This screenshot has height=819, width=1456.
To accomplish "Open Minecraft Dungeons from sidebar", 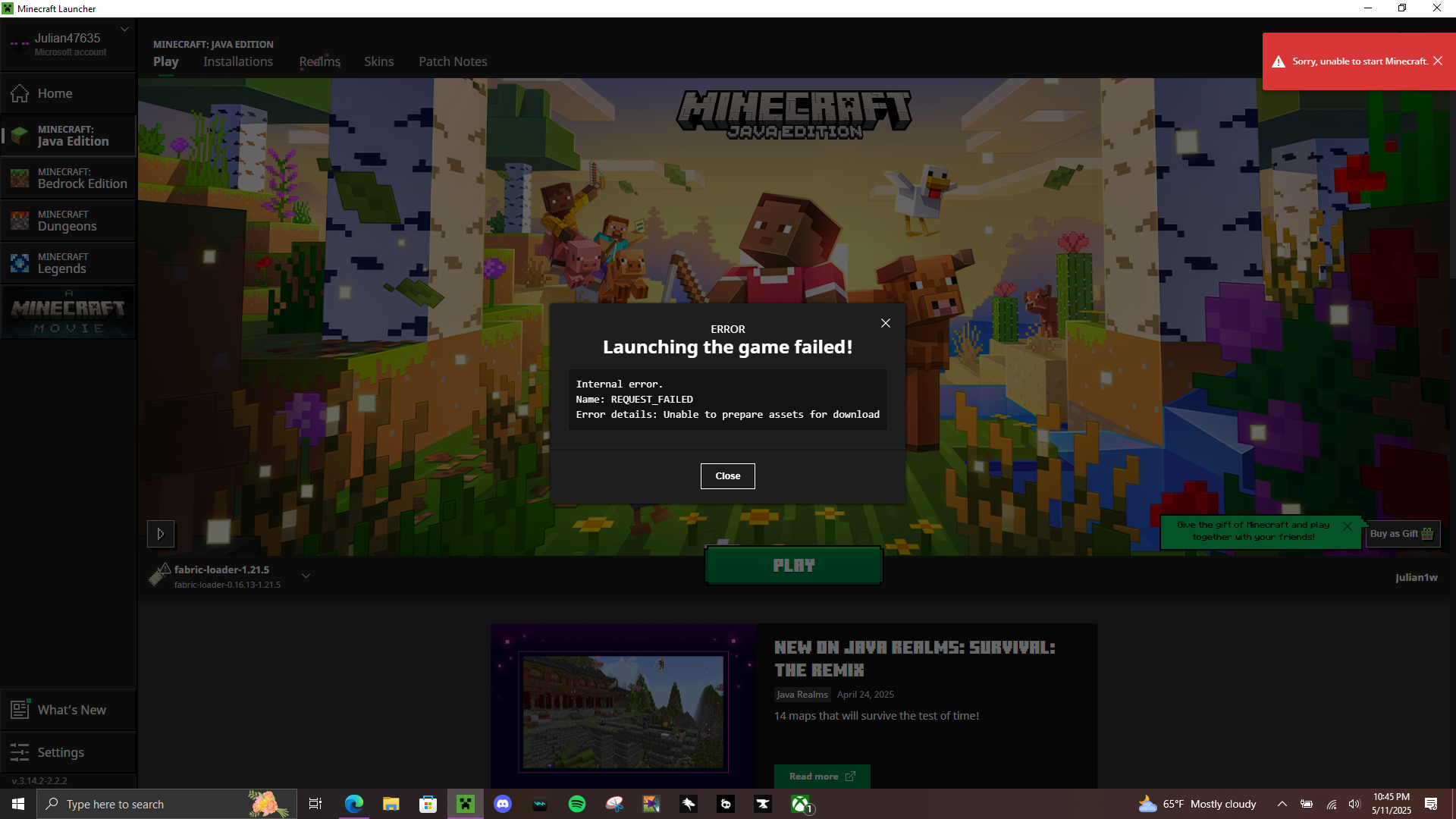I will click(68, 221).
